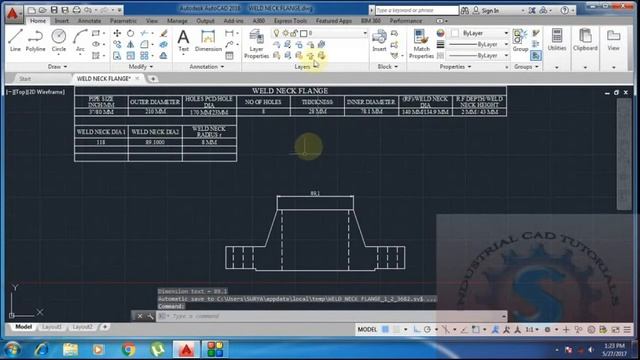Toggle drawing grid display in status bar
The height and width of the screenshot is (360, 640).
(385, 329)
